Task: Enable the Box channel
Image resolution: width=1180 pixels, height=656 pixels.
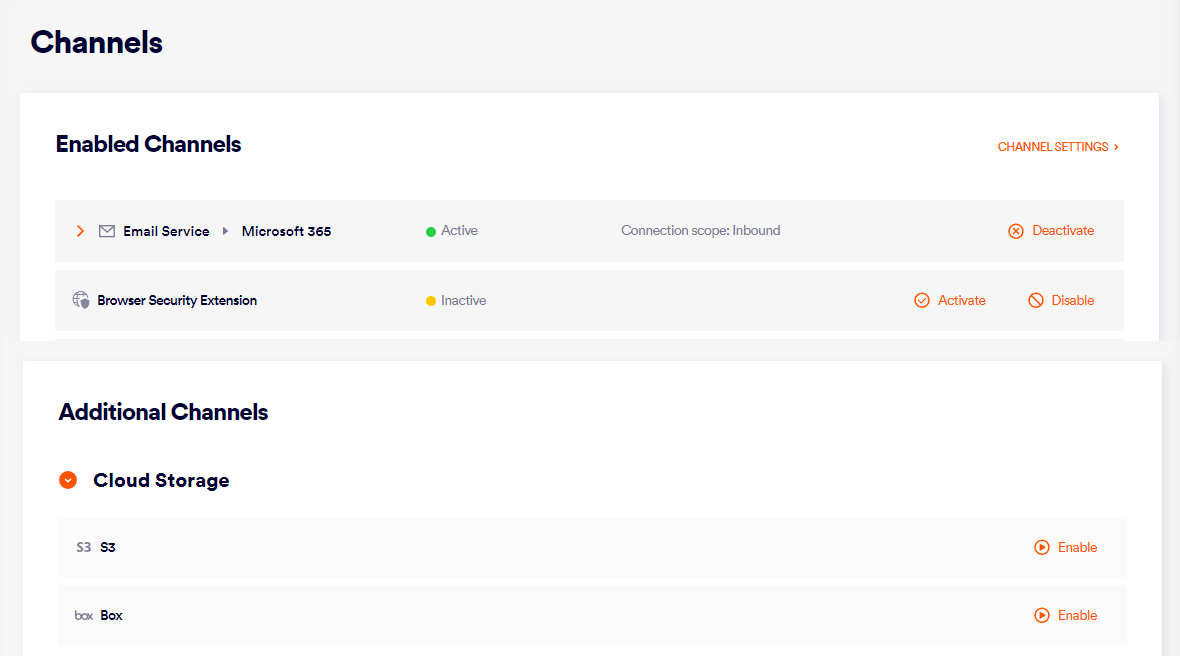Action: [1066, 616]
